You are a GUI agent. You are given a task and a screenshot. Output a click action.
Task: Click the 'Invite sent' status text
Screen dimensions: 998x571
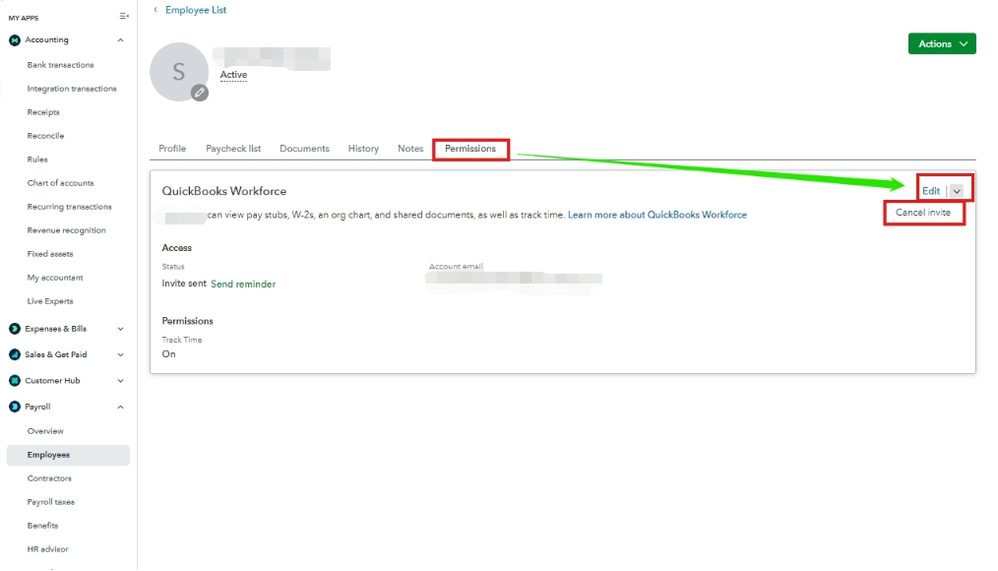[184, 284]
